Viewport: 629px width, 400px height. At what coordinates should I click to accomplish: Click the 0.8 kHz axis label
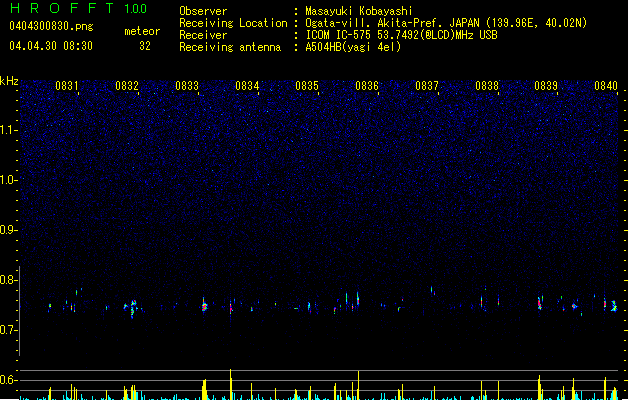click(9, 280)
